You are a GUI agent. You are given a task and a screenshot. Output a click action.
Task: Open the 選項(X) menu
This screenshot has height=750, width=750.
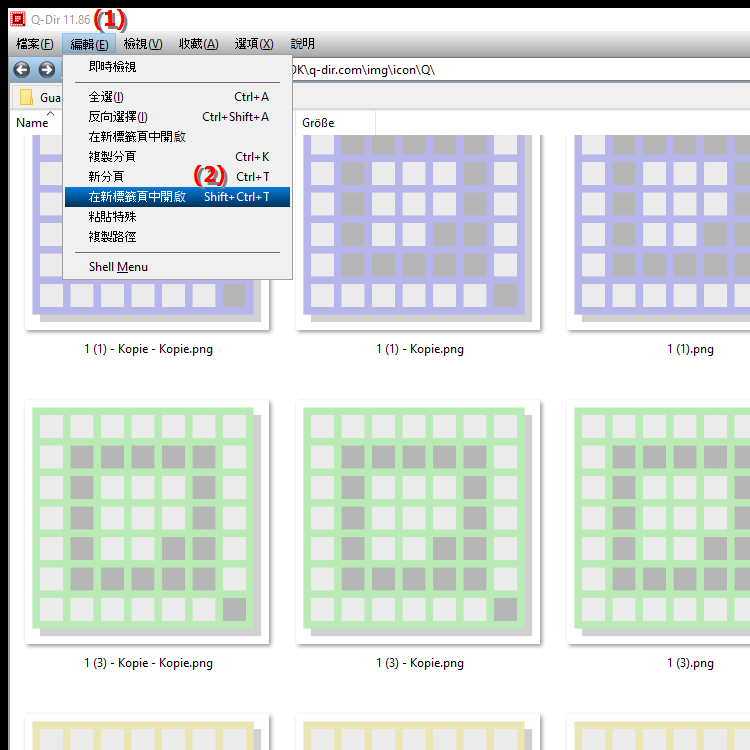[254, 44]
